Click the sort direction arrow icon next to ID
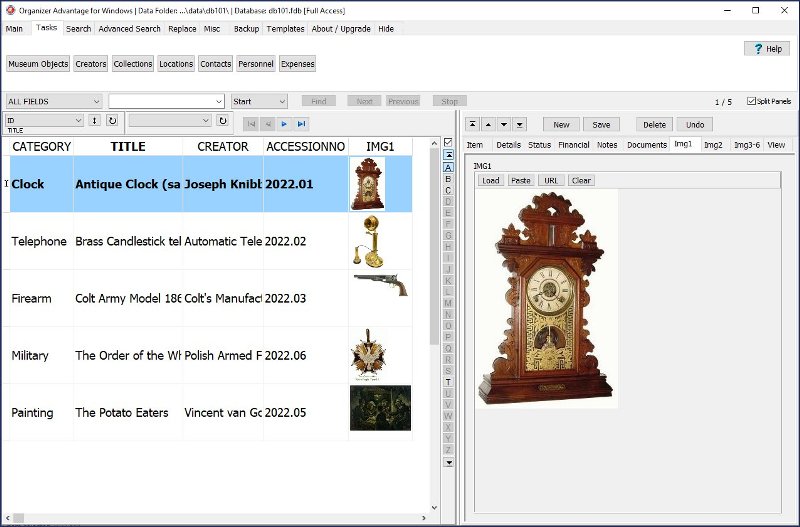The height and width of the screenshot is (527, 800). (x=94, y=120)
